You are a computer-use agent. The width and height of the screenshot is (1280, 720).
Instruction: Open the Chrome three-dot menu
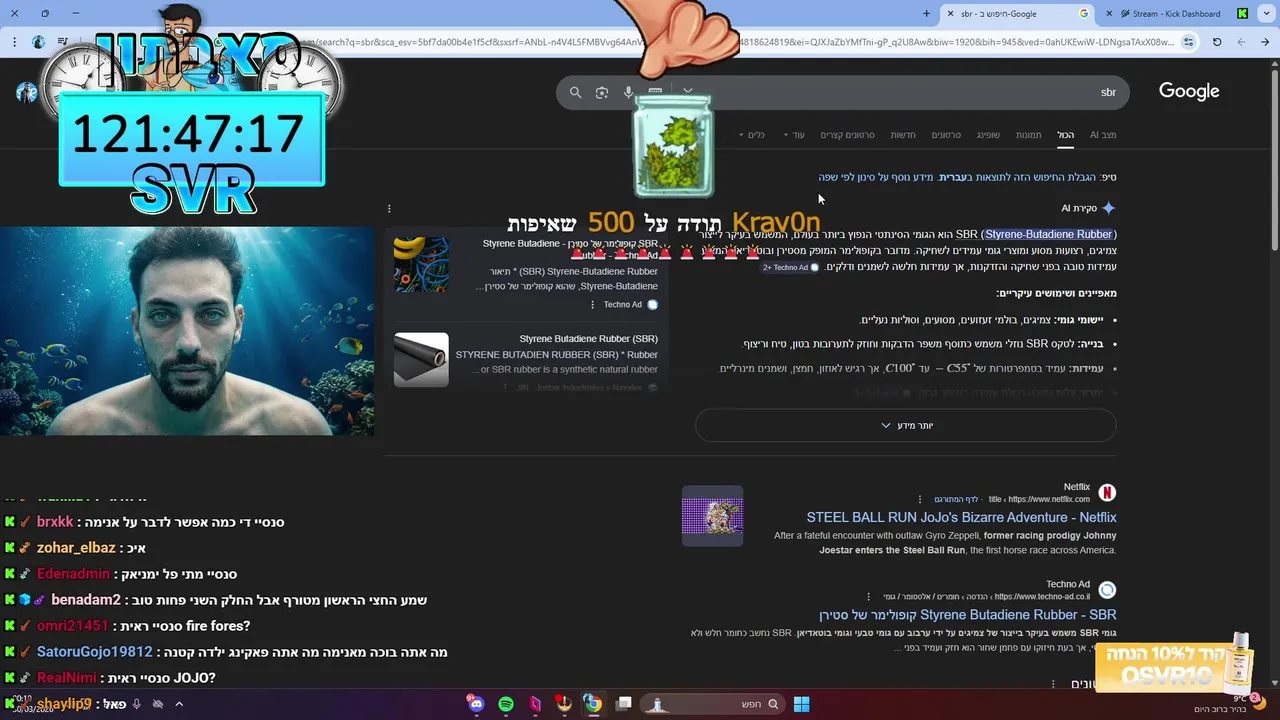[14, 42]
